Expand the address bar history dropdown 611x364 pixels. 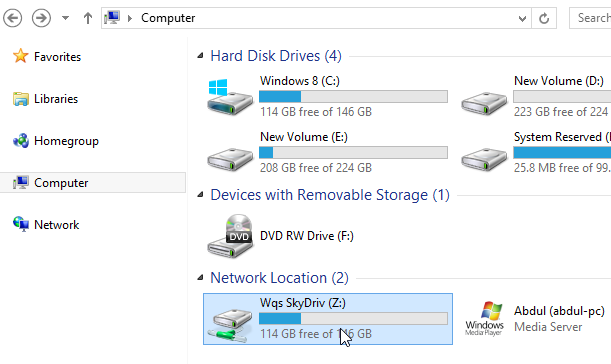coord(522,18)
